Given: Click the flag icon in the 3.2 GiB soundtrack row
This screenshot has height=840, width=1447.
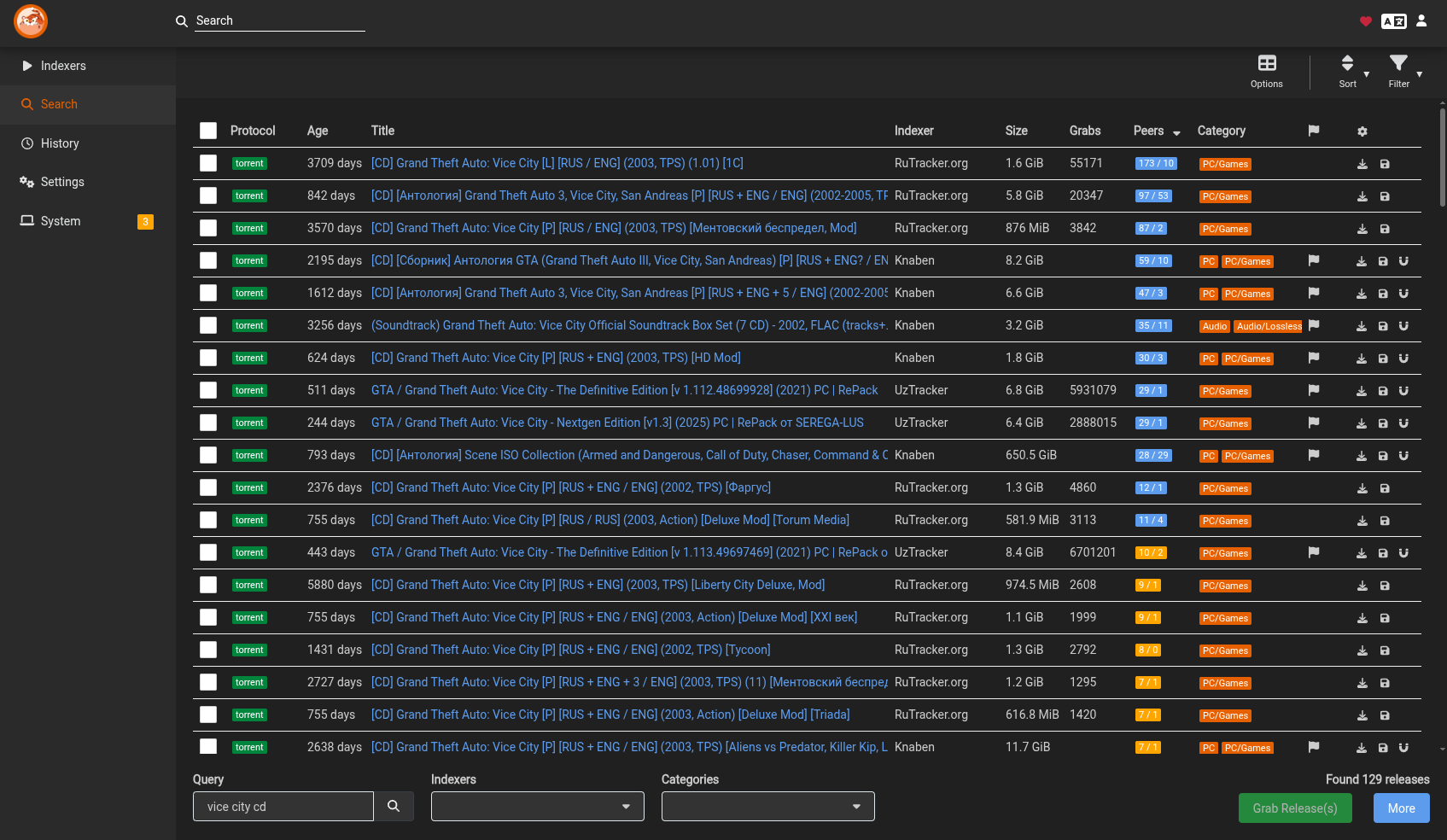Looking at the screenshot, I should coord(1314,325).
